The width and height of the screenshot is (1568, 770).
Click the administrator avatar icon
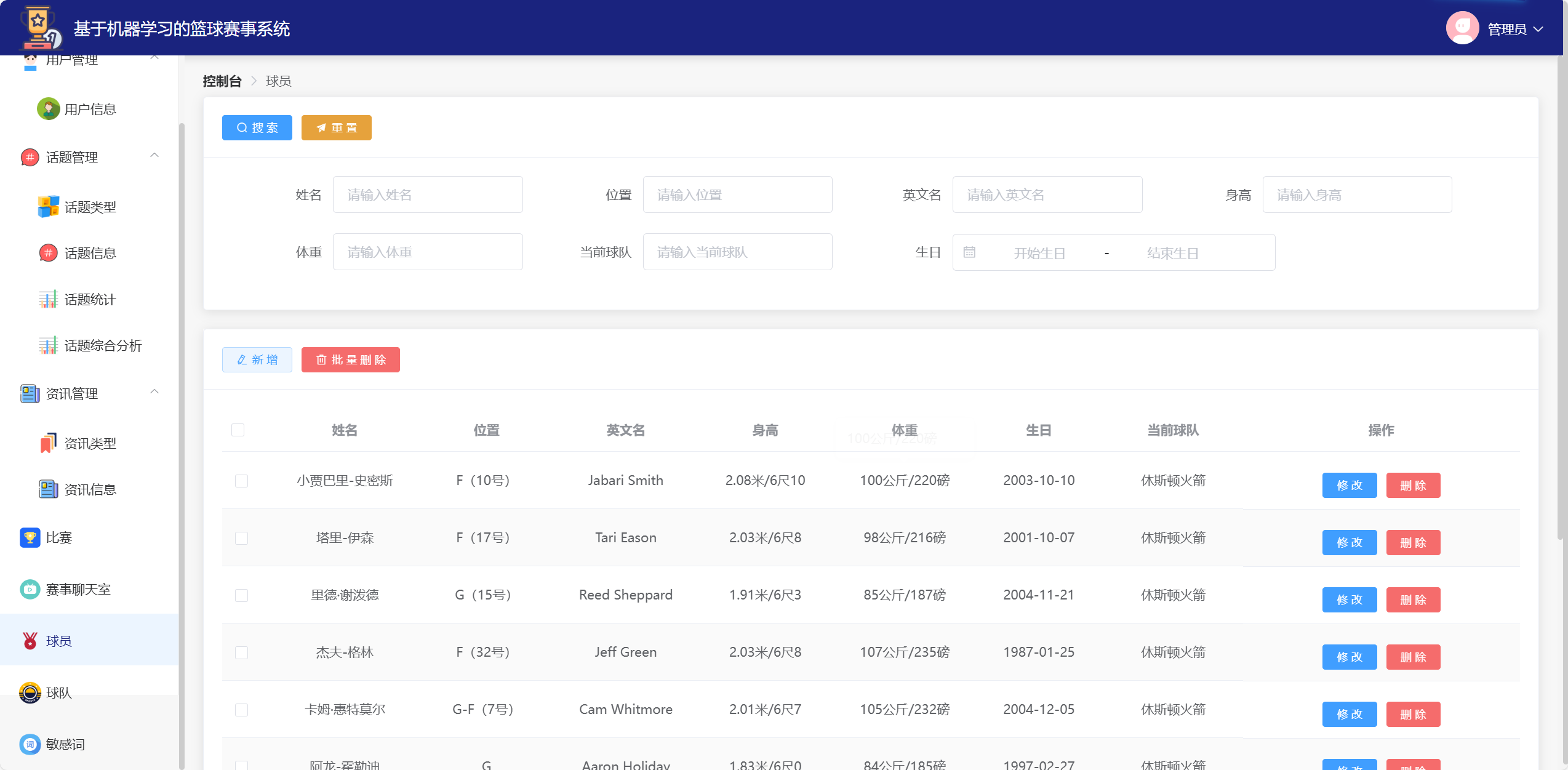[1462, 28]
